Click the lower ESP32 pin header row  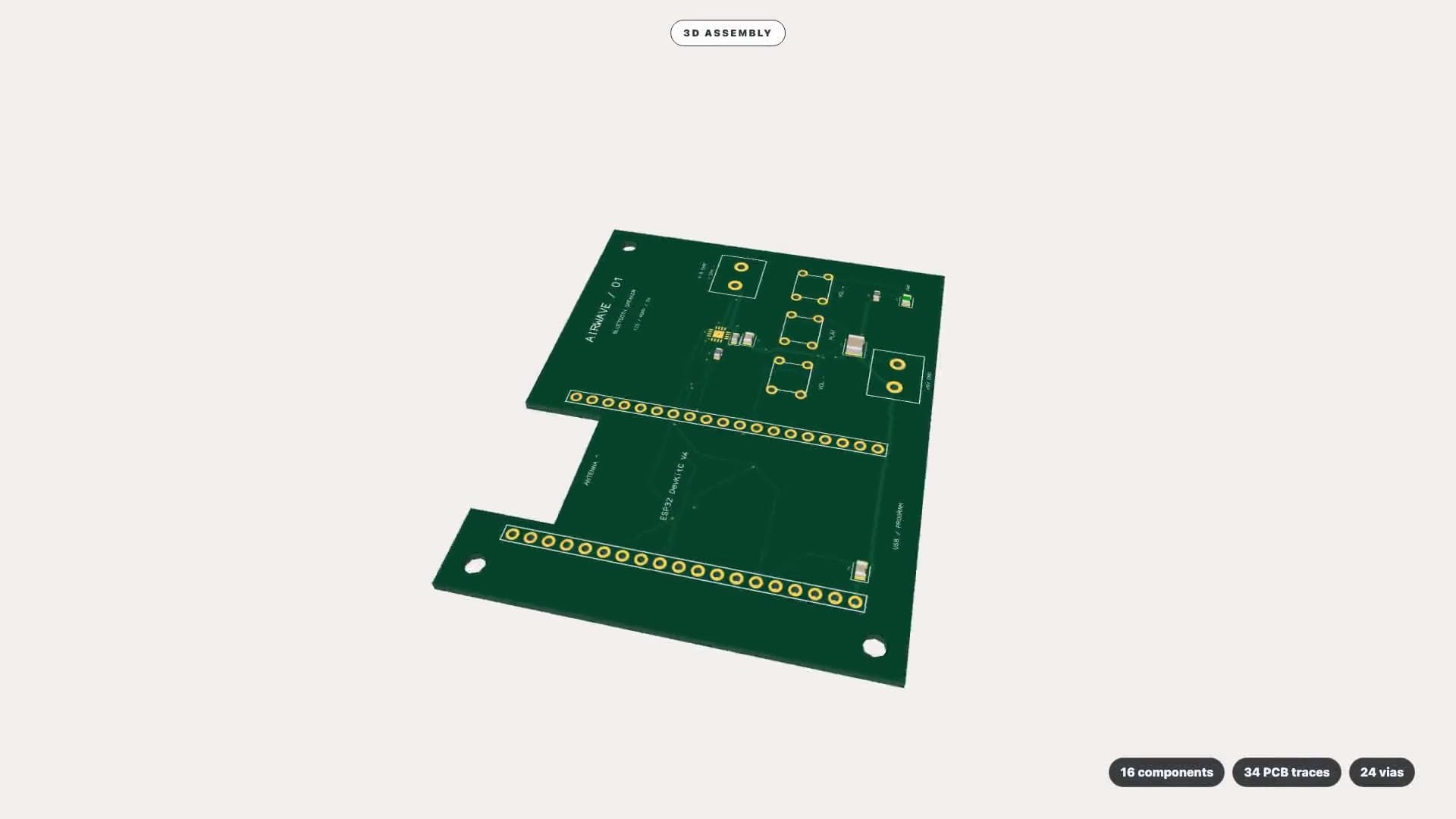pyautogui.click(x=682, y=569)
